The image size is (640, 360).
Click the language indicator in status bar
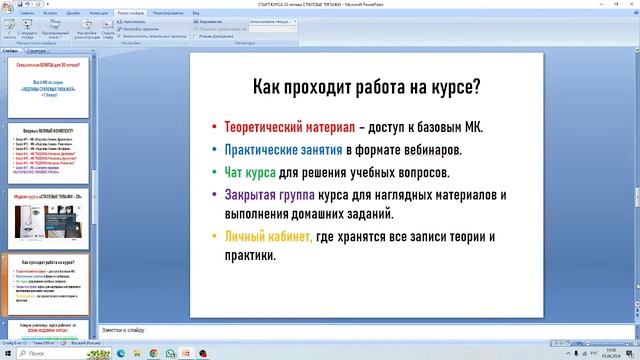click(85, 343)
